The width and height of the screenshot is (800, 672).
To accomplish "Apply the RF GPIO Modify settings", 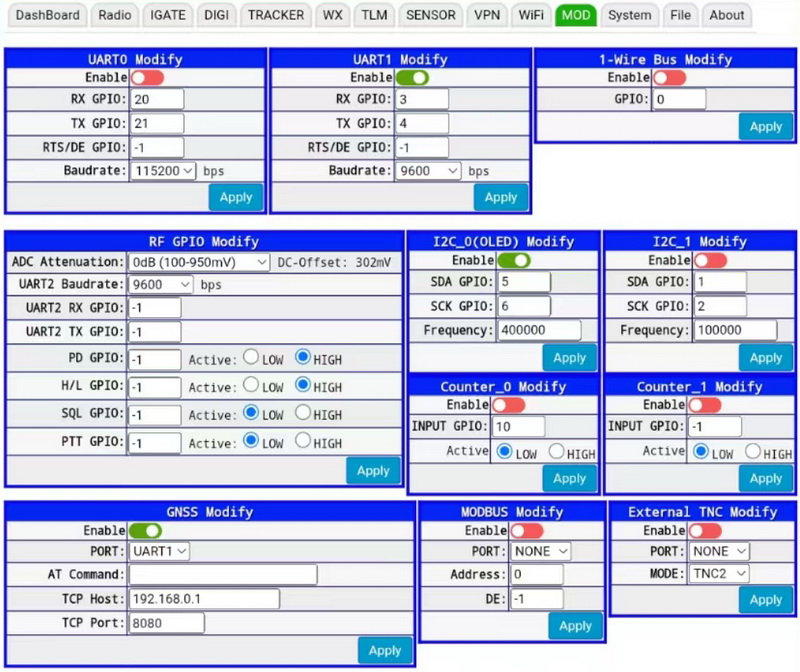I will [x=373, y=471].
